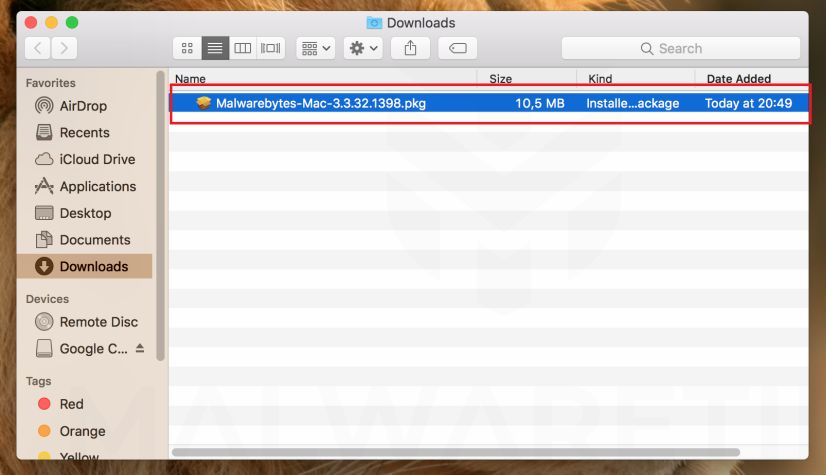Click the sidebar vertical scrollbar
This screenshot has height=475, width=826.
click(x=160, y=216)
